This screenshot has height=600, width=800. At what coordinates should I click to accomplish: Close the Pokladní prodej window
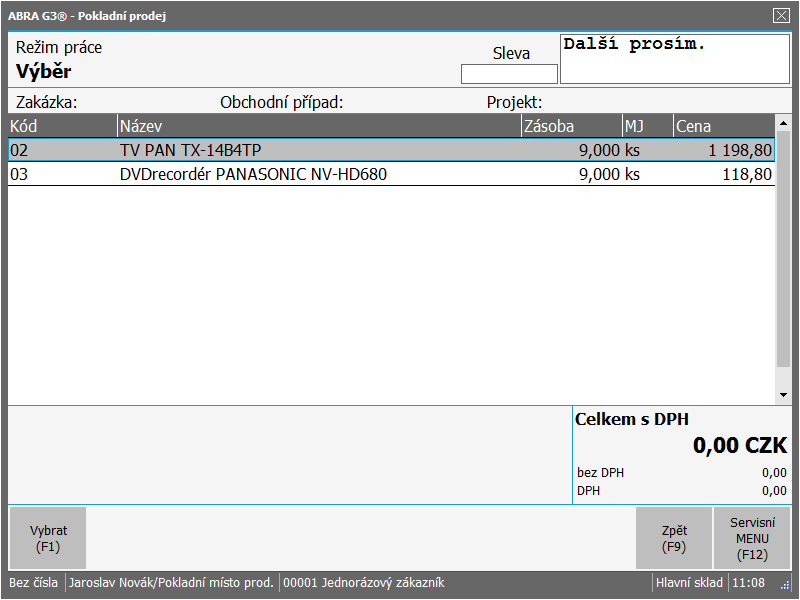[781, 15]
